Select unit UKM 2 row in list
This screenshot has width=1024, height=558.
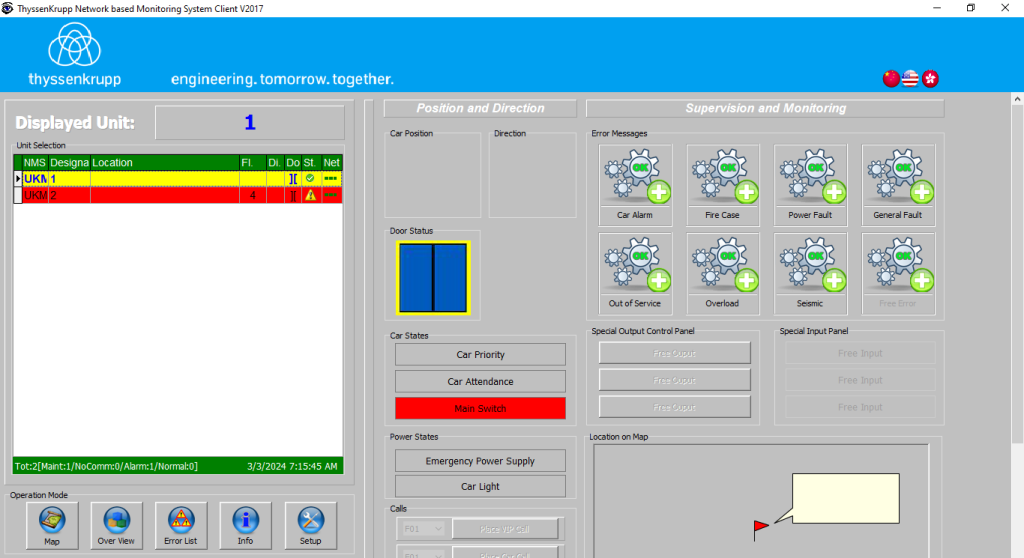pos(150,196)
